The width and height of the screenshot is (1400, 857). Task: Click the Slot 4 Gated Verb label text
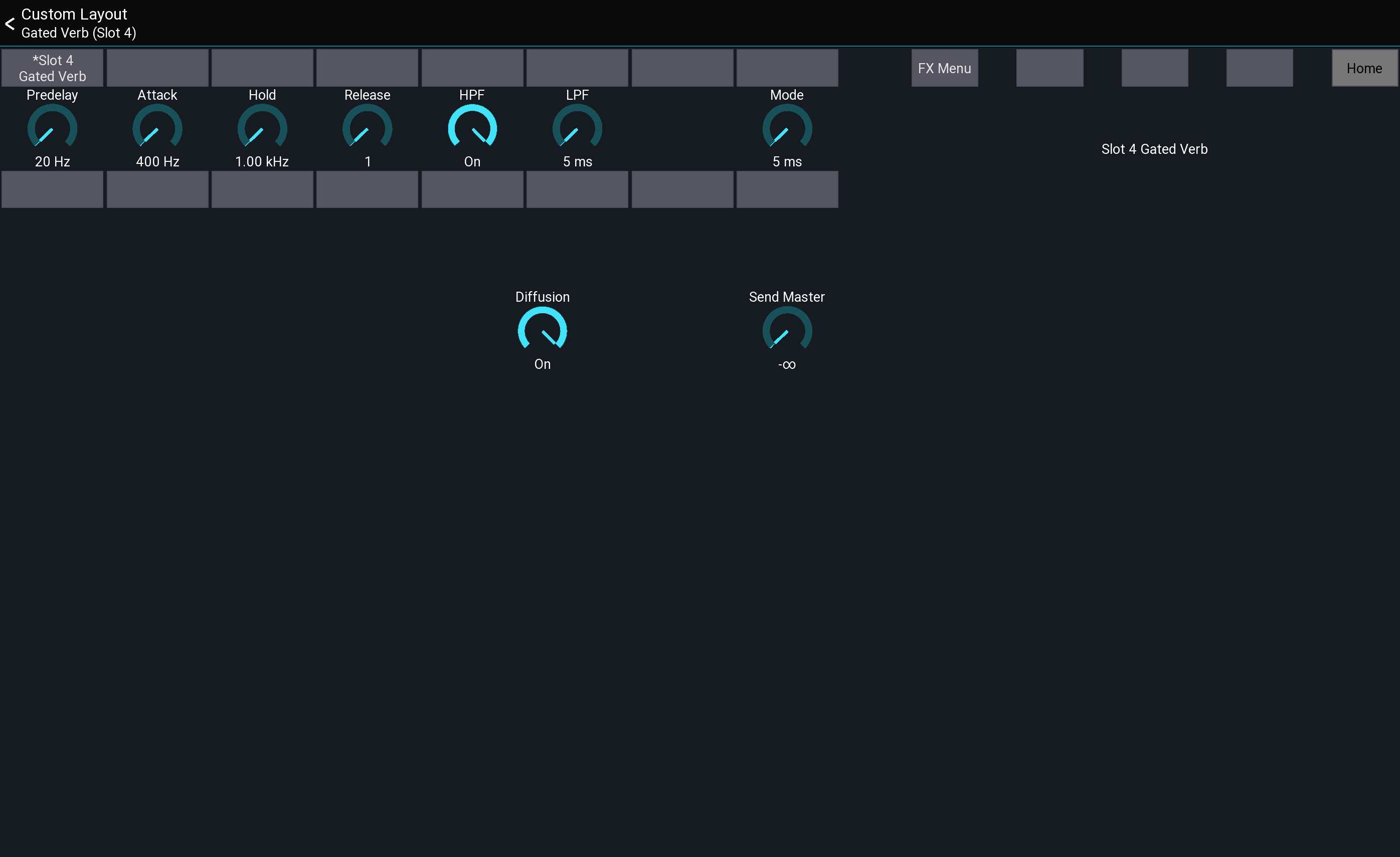click(1154, 149)
